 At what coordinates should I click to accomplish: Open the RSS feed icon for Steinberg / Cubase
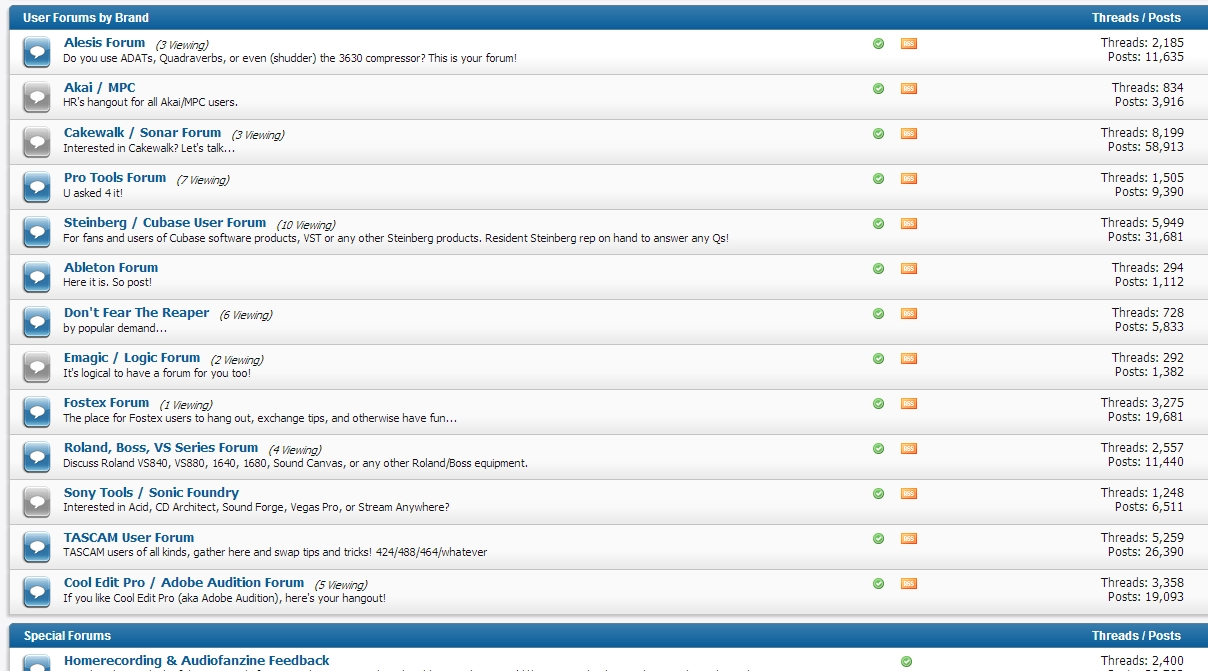[x=908, y=224]
